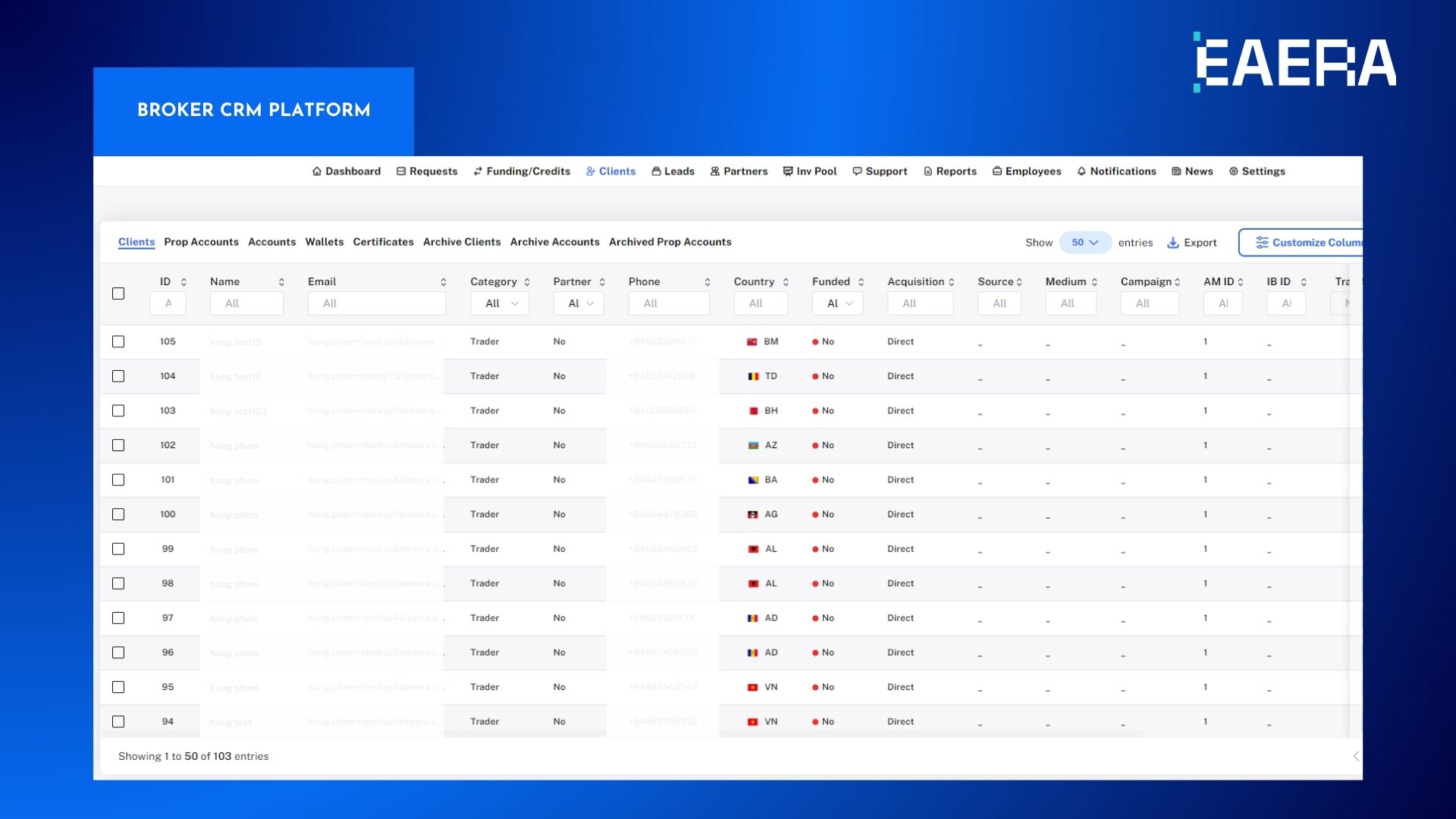Sort by Funded column arrows
This screenshot has width=1456, height=819.
(x=861, y=282)
